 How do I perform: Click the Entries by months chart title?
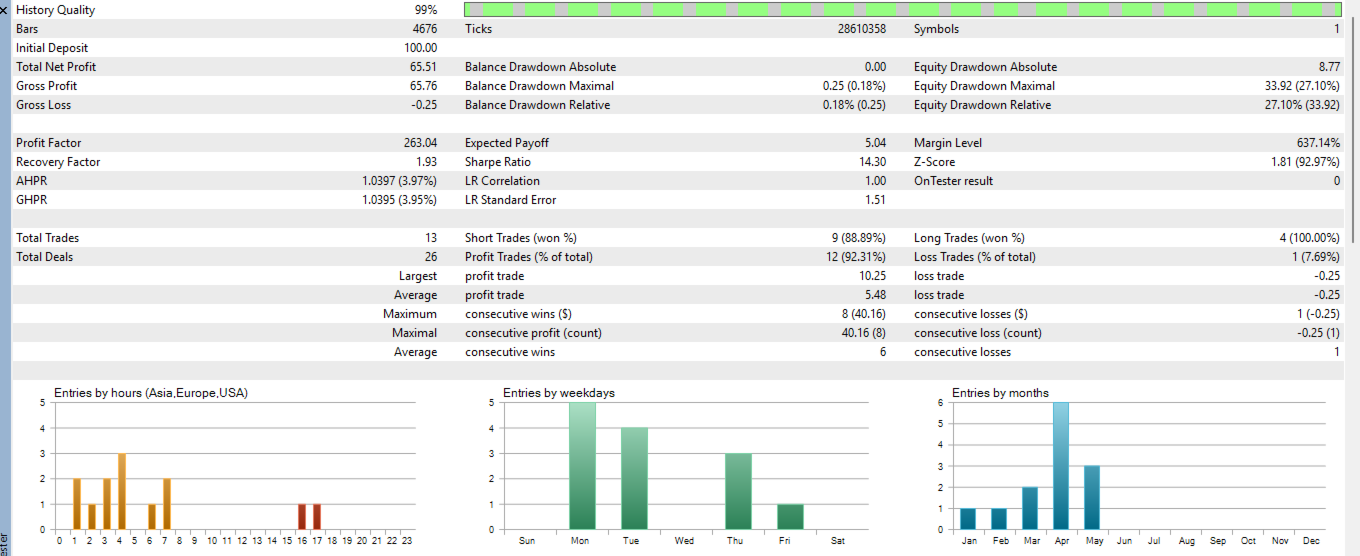pyautogui.click(x=1000, y=393)
